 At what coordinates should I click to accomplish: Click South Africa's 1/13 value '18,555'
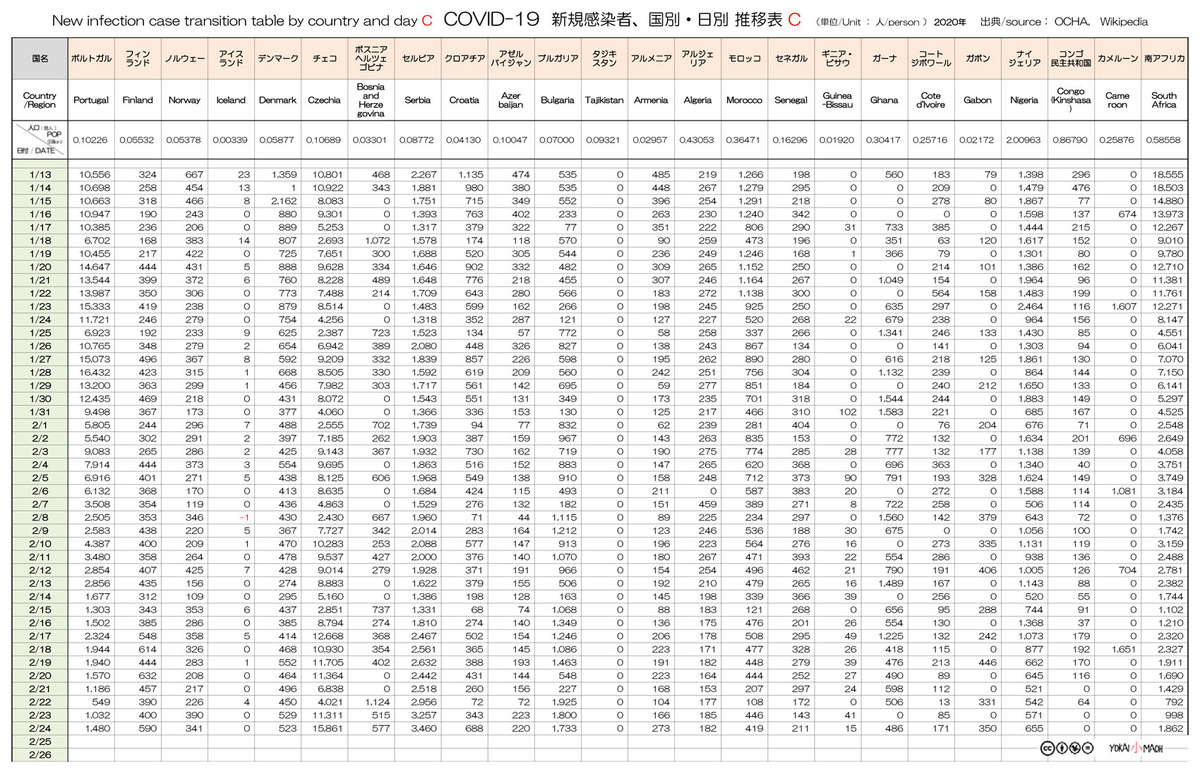[x=1169, y=175]
